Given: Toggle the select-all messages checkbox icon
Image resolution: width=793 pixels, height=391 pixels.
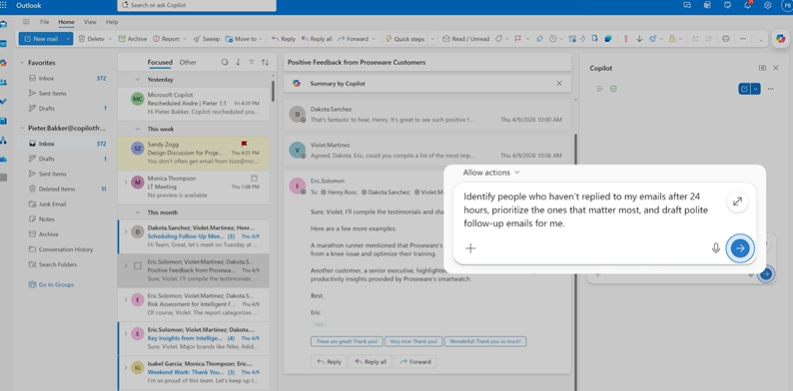Looking at the screenshot, I should (225, 62).
